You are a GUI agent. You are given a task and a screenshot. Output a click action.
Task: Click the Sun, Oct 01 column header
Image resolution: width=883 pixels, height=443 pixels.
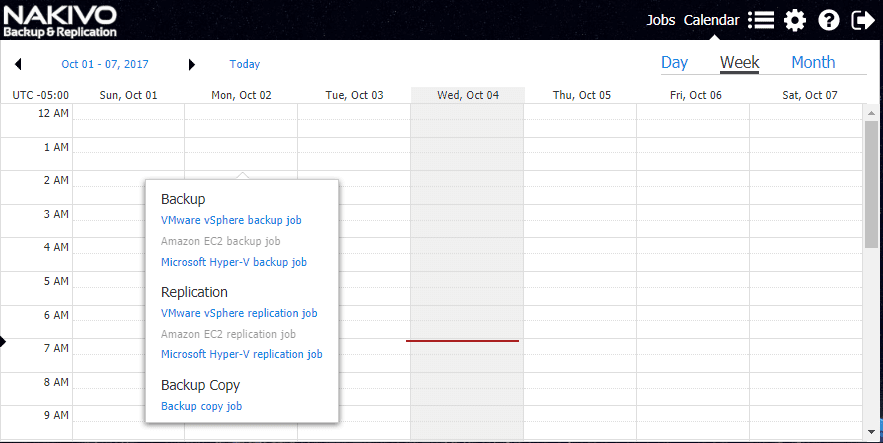pyautogui.click(x=128, y=95)
